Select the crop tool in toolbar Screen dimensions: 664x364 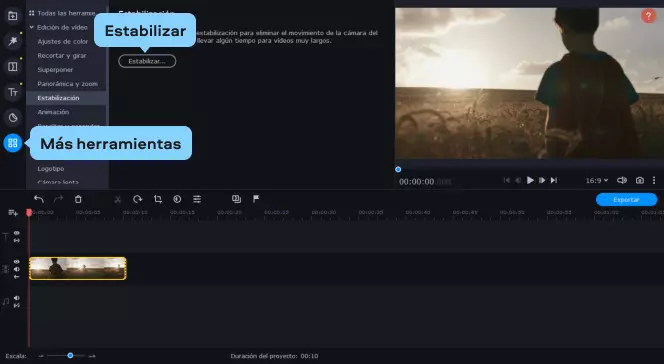pos(158,199)
